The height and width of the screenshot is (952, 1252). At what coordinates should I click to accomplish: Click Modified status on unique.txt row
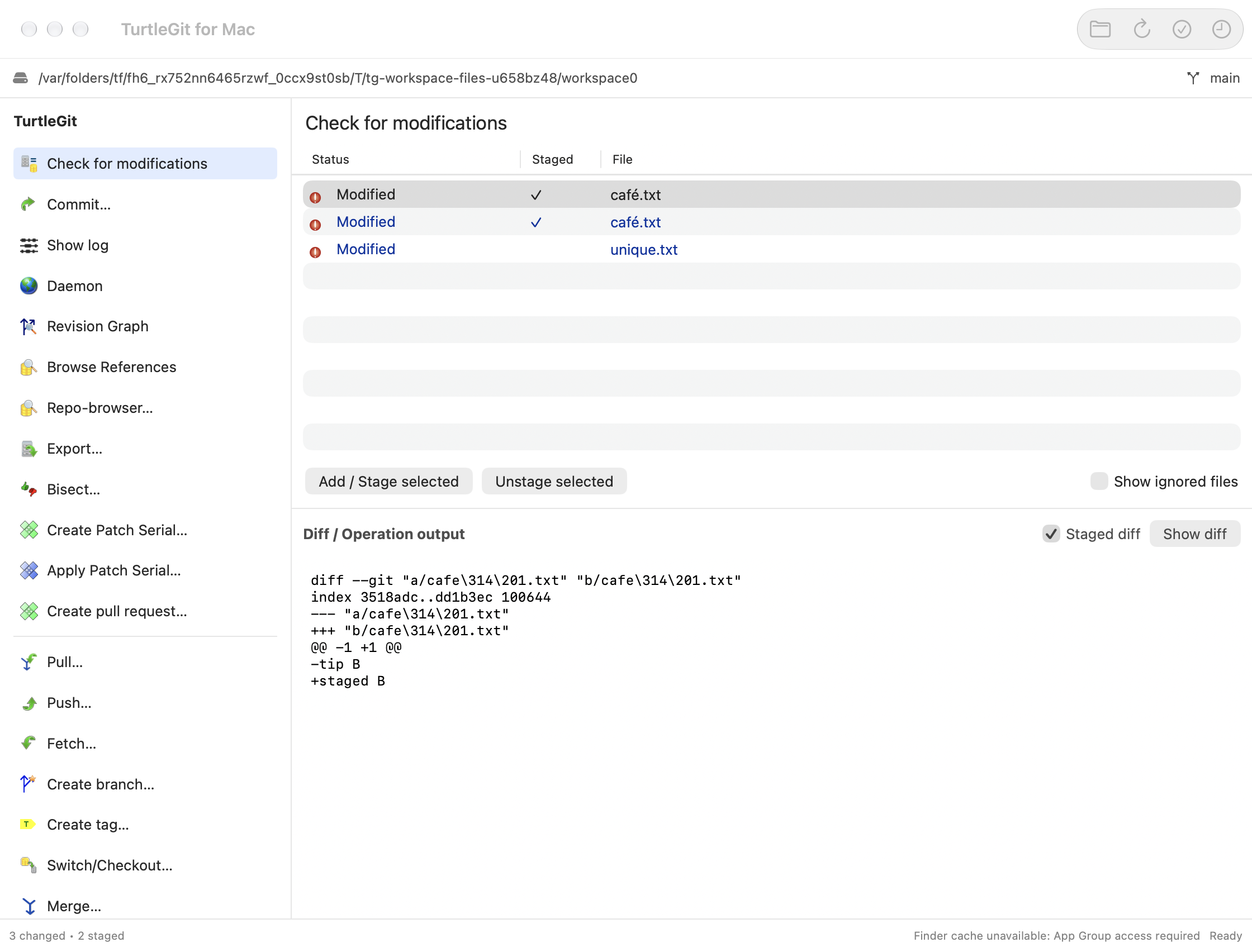[366, 249]
